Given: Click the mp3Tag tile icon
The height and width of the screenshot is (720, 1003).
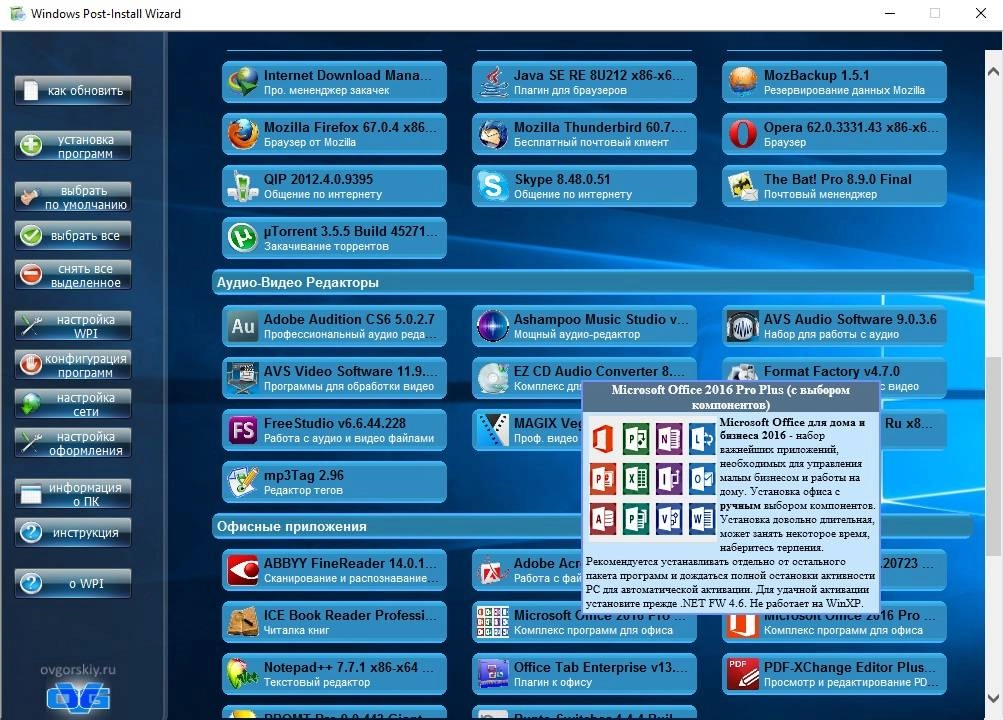Looking at the screenshot, I should [x=241, y=481].
